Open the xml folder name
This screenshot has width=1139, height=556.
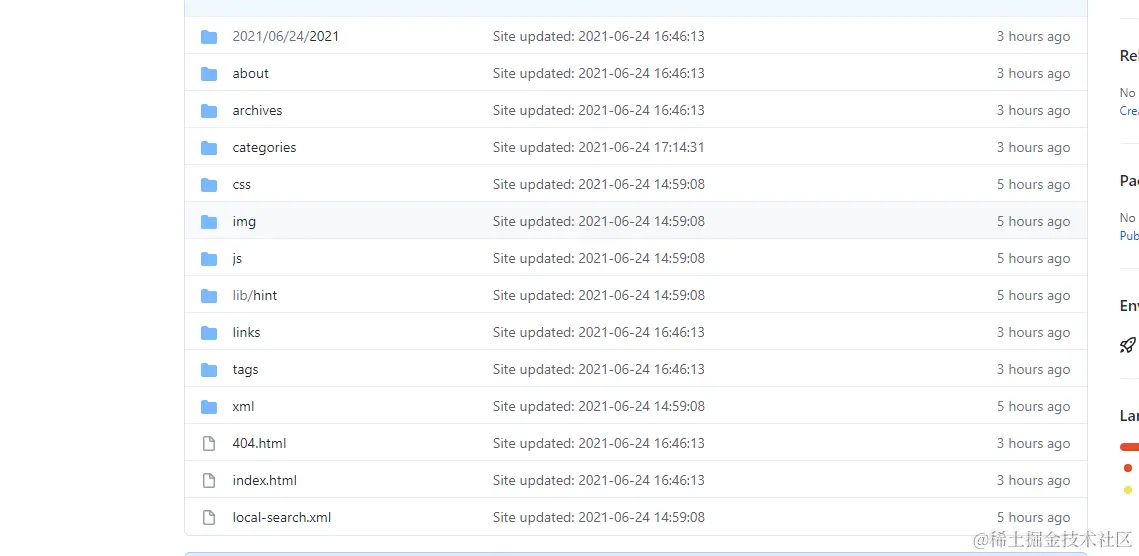[243, 406]
